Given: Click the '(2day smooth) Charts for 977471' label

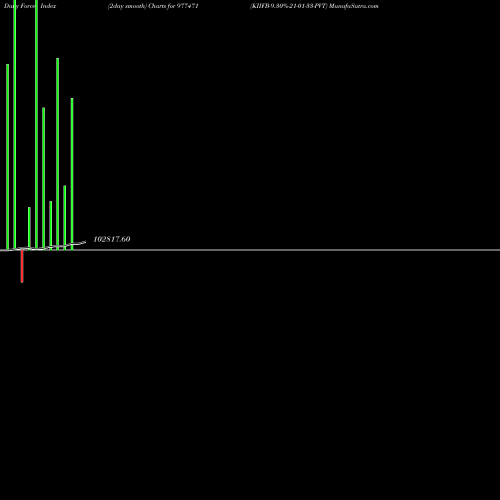Looking at the screenshot, I should 153,6.
